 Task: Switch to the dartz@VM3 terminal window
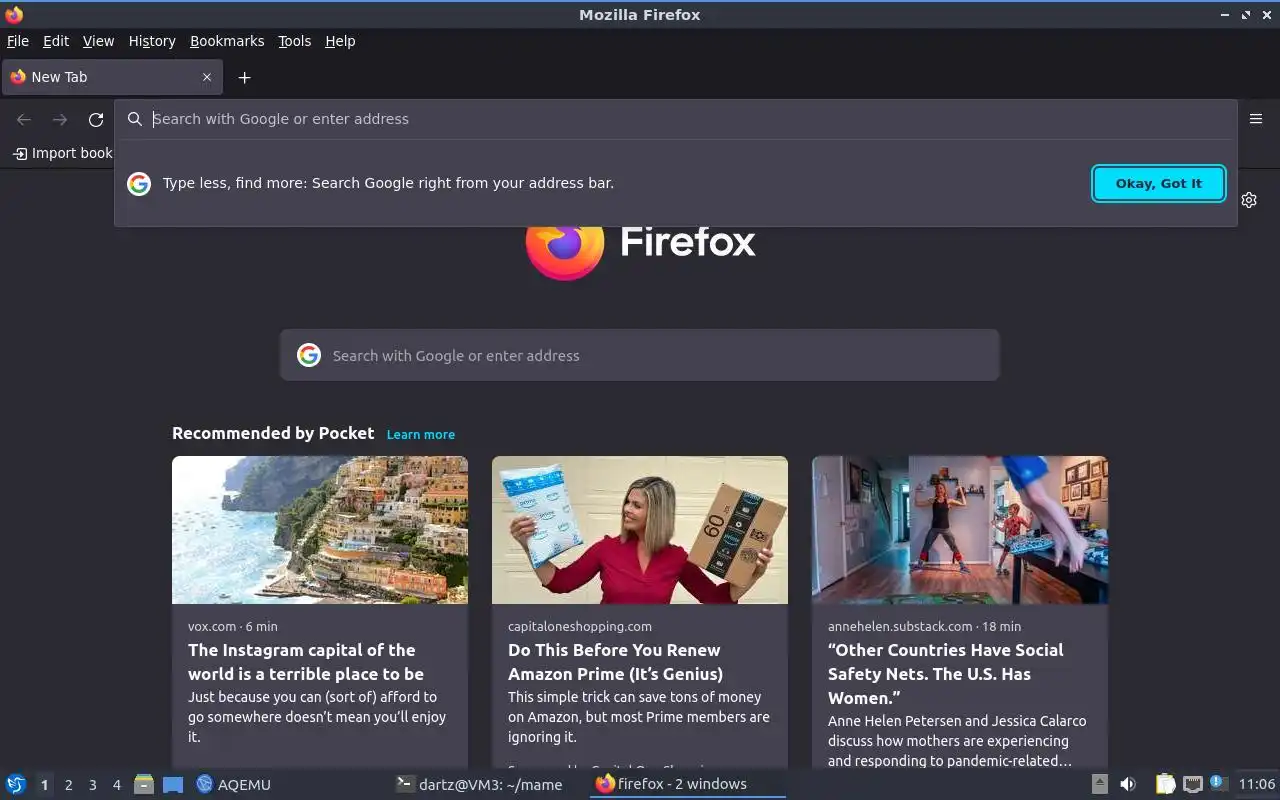tap(479, 784)
